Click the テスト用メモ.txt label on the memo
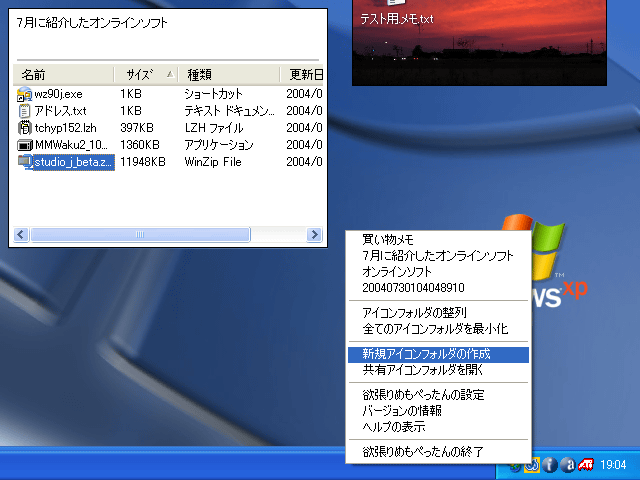 [x=396, y=18]
